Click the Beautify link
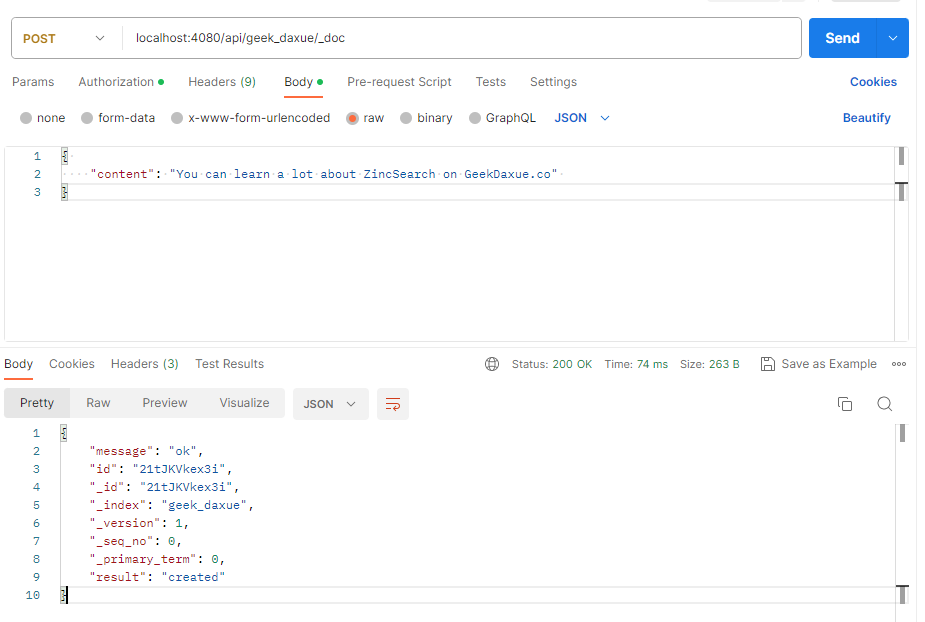This screenshot has width=925, height=622. [866, 118]
